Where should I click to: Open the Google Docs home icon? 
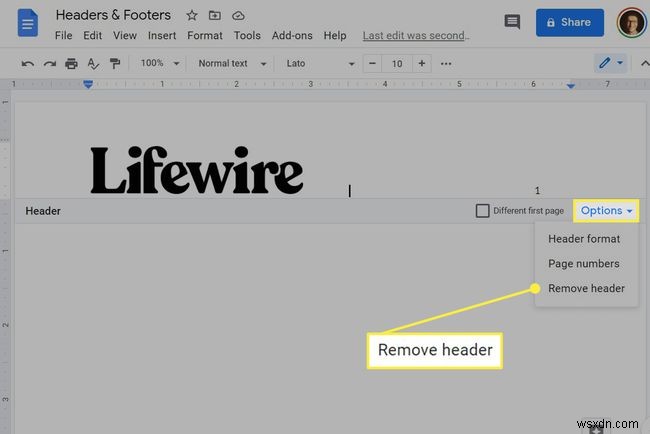coord(28,23)
